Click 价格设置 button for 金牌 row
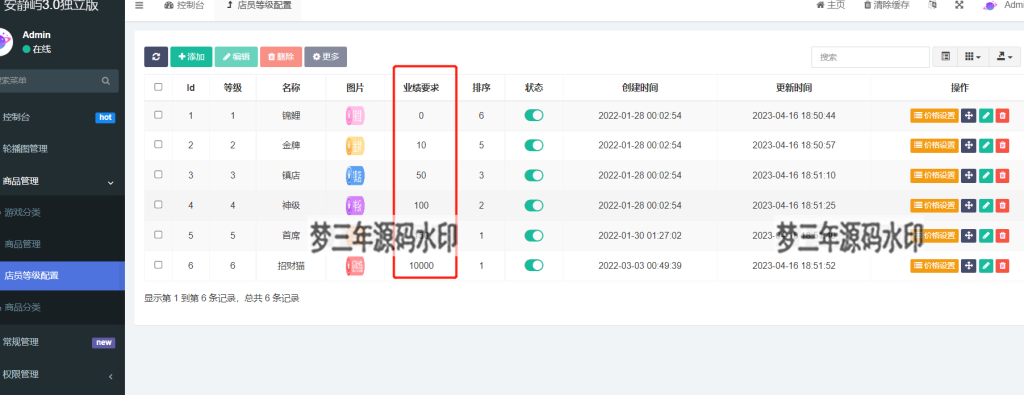 click(935, 145)
